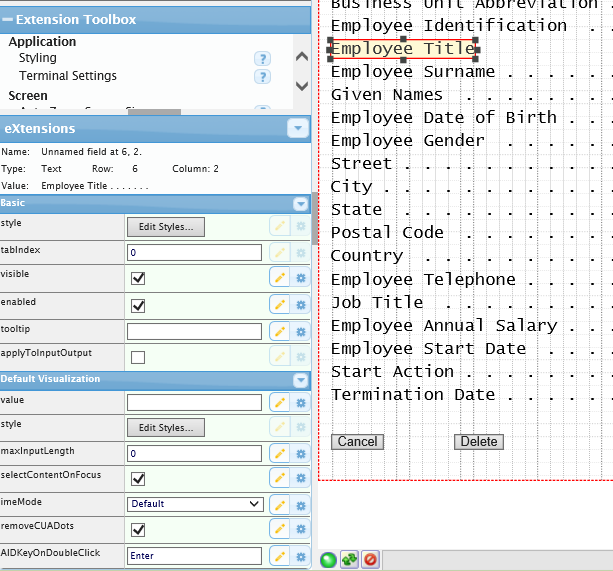Open help icon beside Terminal Settings
613x571 pixels.
click(262, 77)
